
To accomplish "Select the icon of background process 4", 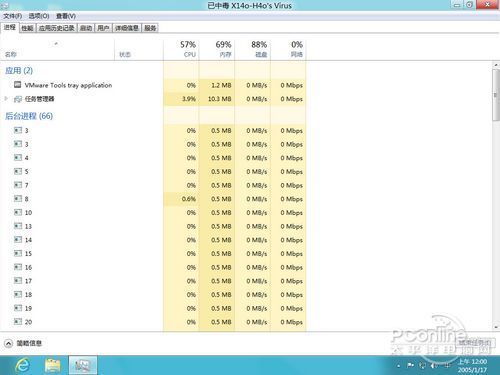I will [x=18, y=158].
